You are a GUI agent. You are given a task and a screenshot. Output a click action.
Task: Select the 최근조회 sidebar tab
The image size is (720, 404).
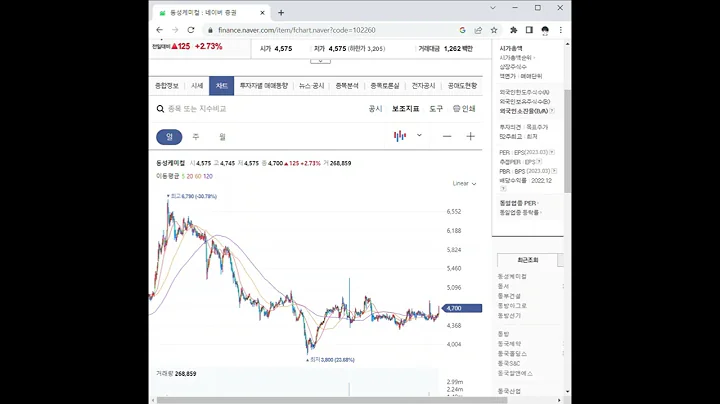[528, 260]
